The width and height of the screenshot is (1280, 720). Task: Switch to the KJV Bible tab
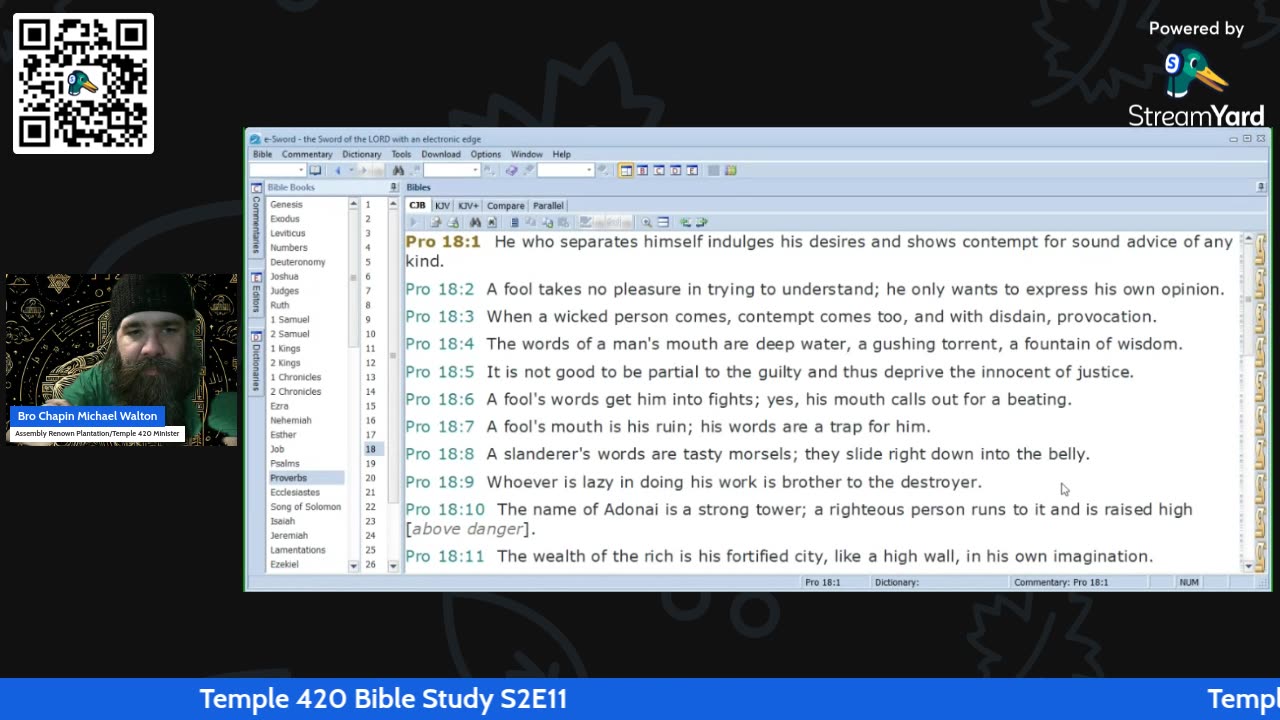tap(442, 205)
